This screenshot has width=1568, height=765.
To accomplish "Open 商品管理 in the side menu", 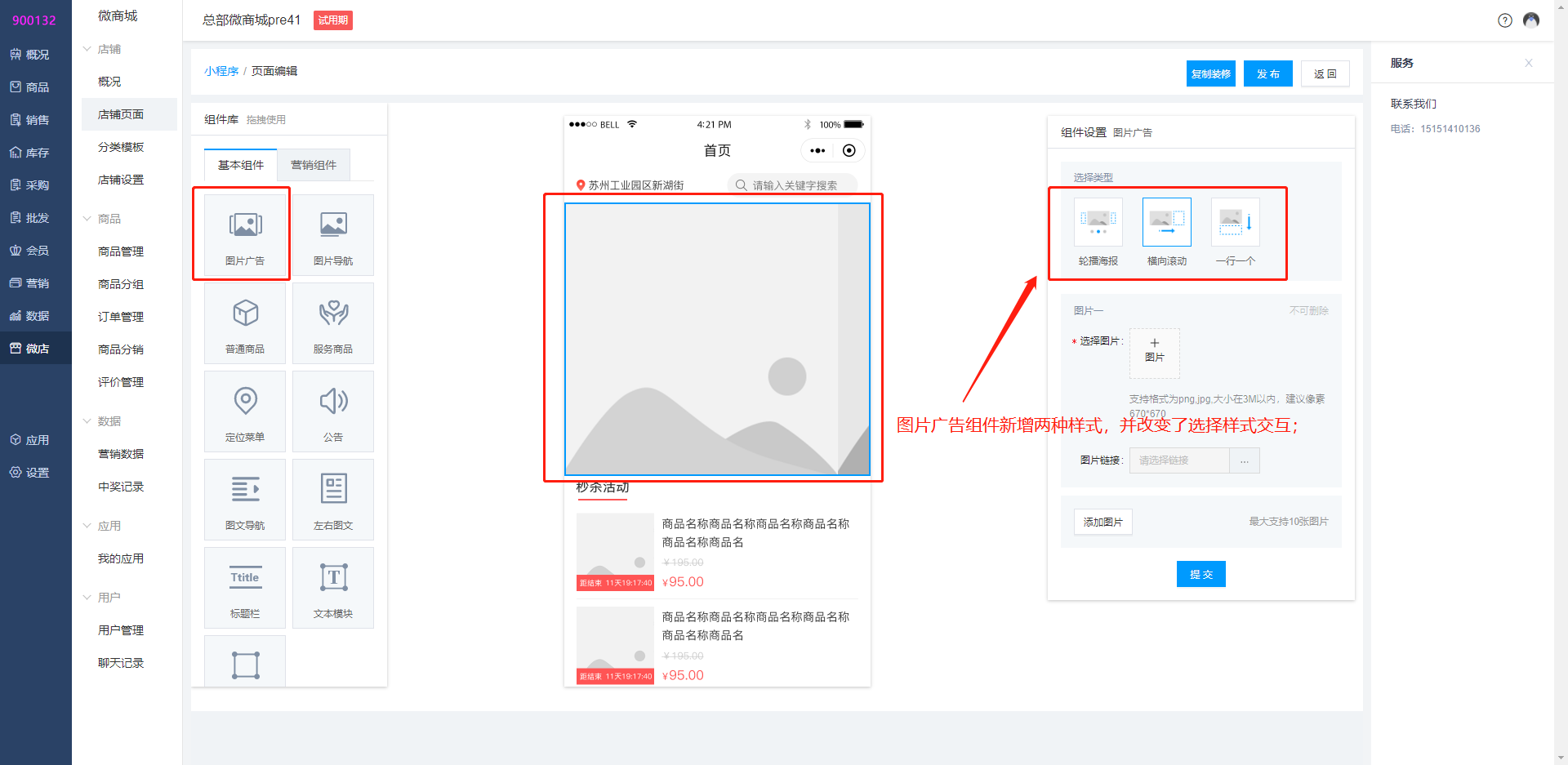I will point(121,251).
